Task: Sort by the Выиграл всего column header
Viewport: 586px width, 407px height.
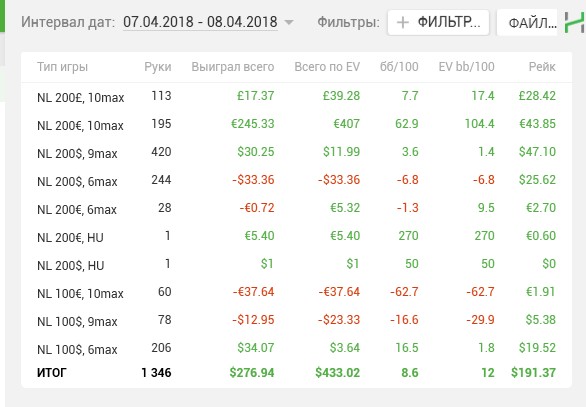Action: point(233,67)
